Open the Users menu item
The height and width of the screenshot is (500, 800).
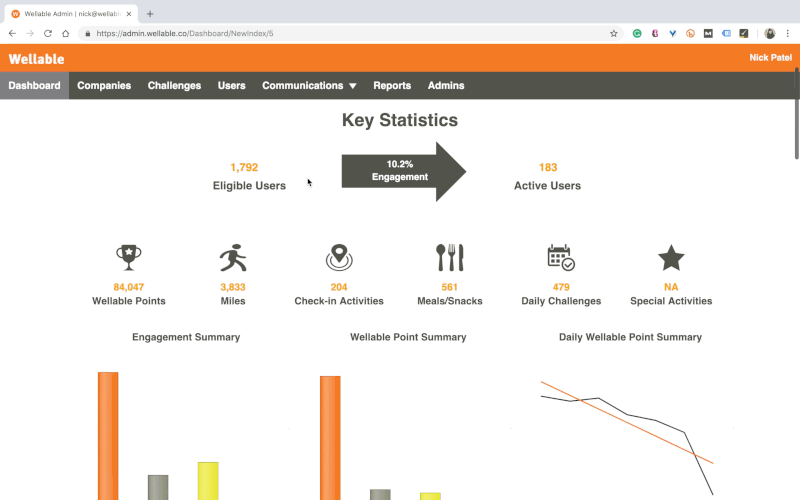pyautogui.click(x=232, y=86)
